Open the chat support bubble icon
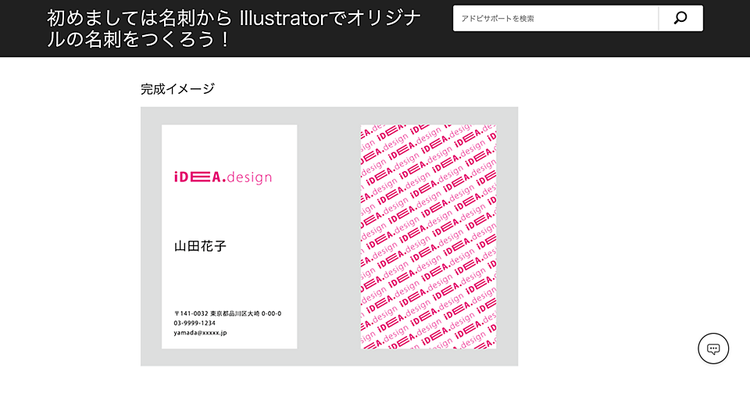Image resolution: width=750 pixels, height=411 pixels. [713, 348]
